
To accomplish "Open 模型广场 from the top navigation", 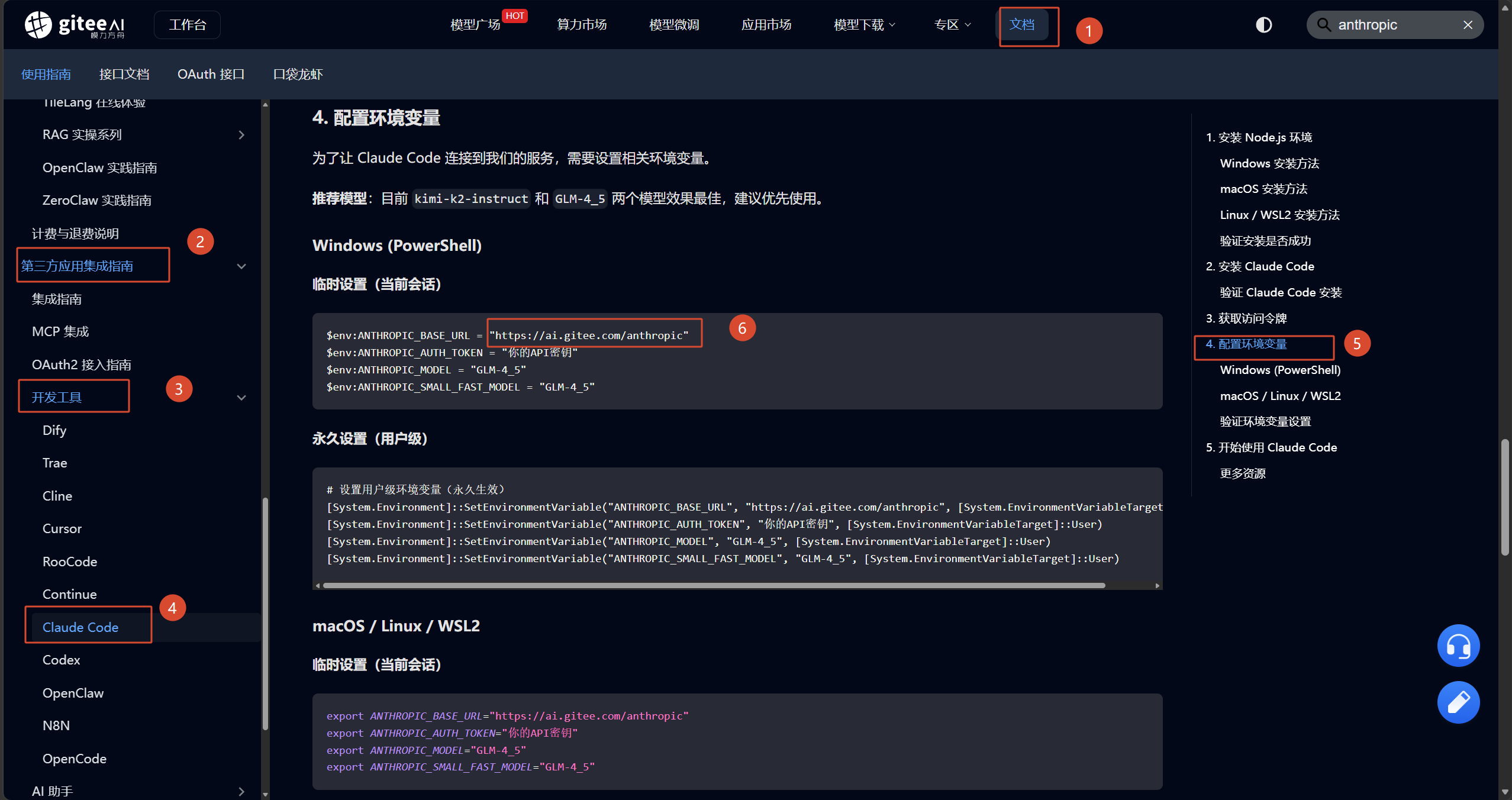I will (x=475, y=25).
